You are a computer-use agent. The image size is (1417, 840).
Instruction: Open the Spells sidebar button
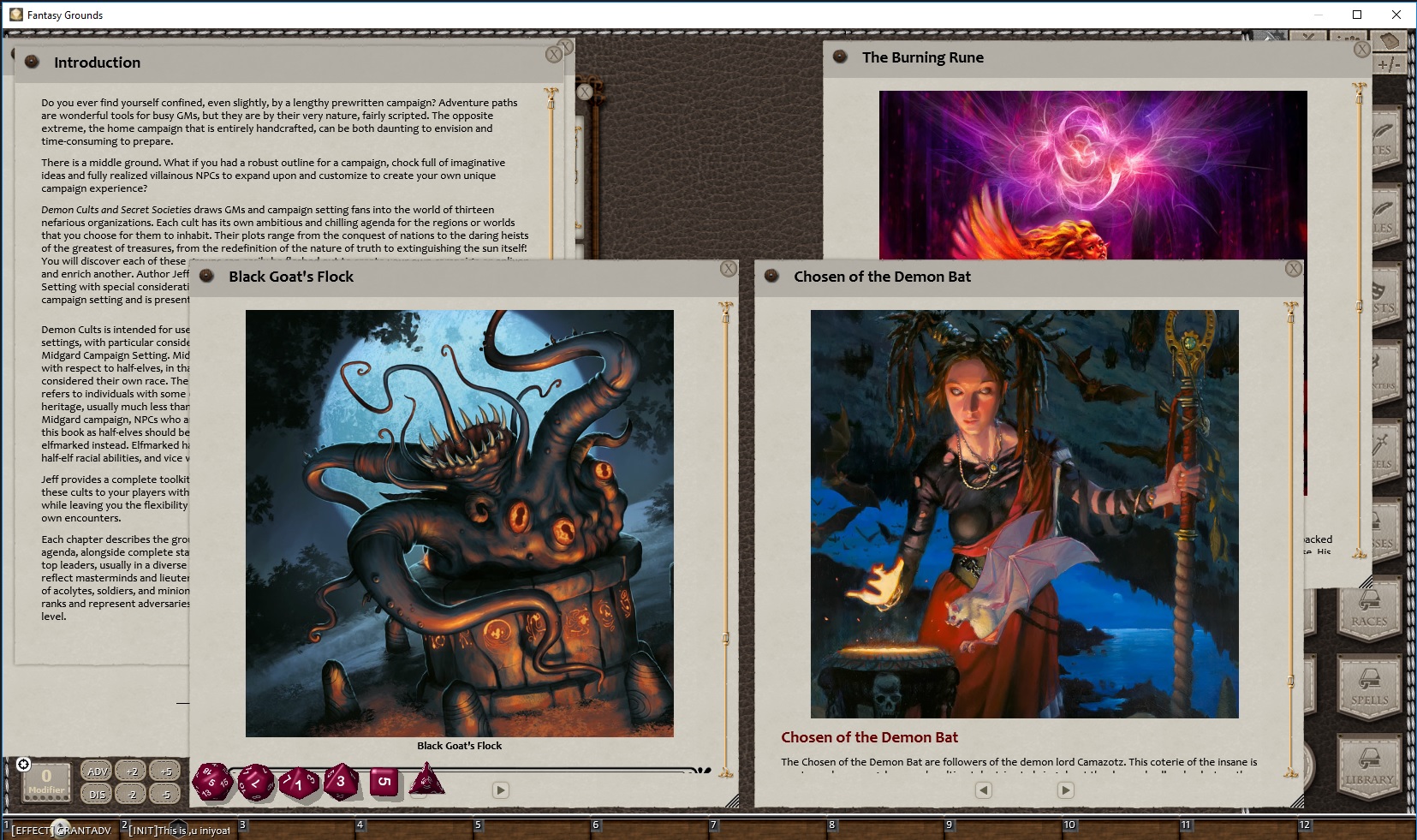[1369, 687]
